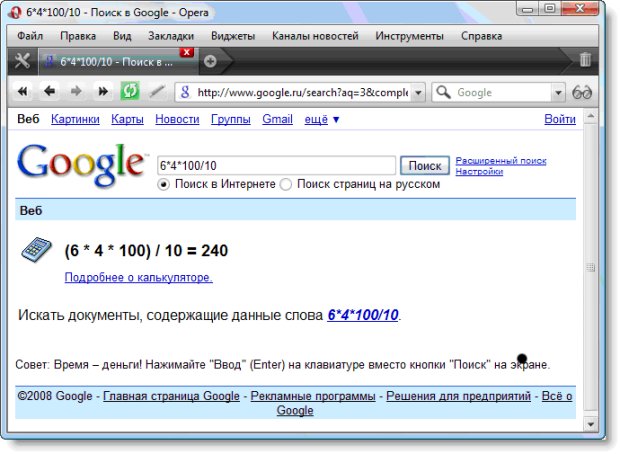Click the Google logo
Image resolution: width=620 pixels, height=454 pixels.
tap(81, 164)
